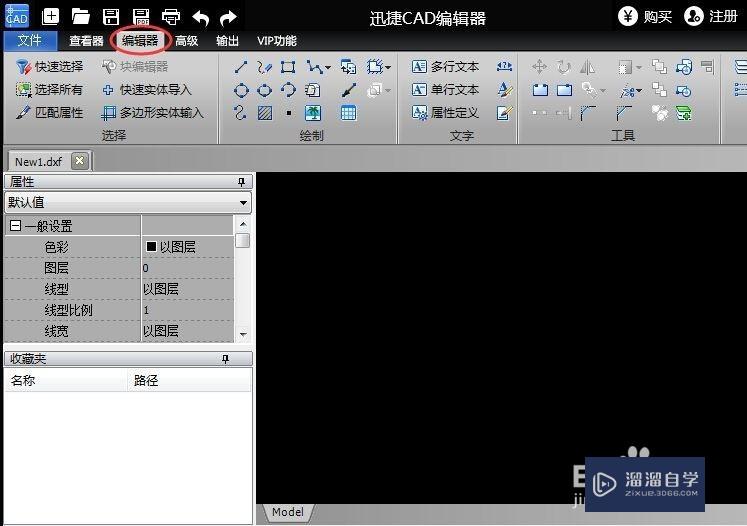Choose the Arc drawing tool
This screenshot has width=747, height=526.
click(x=288, y=90)
